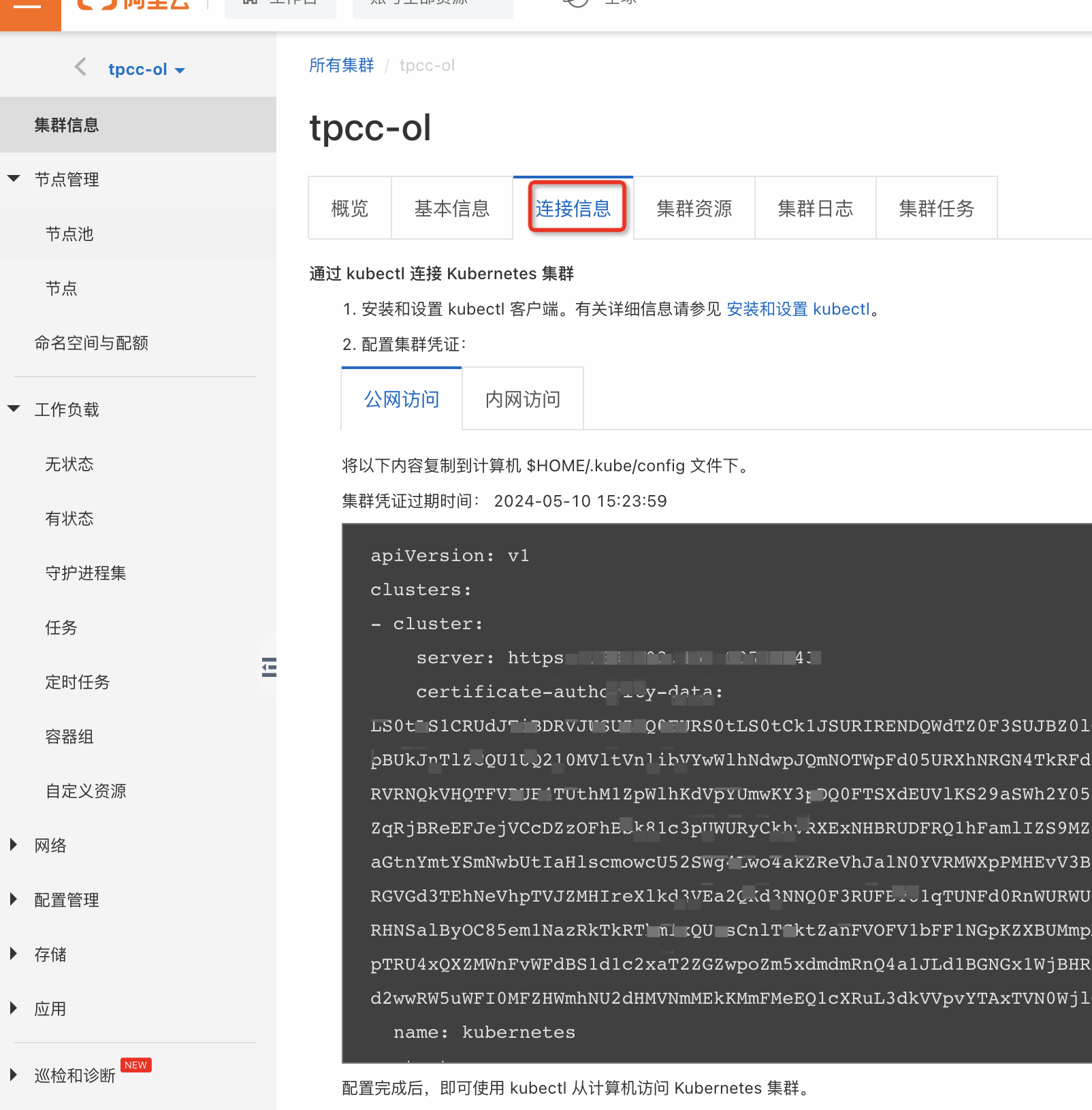This screenshot has width=1092, height=1110.
Task: Click the expiry time 2024-05-10 15:23:59
Action: point(581,501)
